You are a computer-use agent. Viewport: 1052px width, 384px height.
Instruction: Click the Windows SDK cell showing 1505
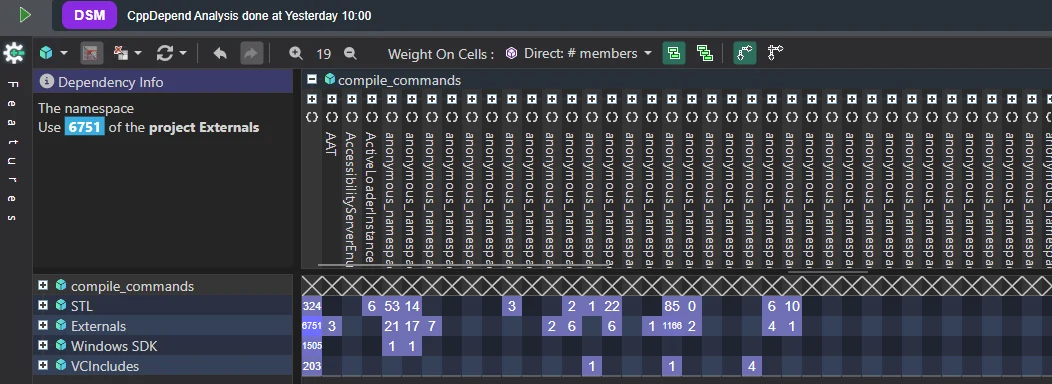[312, 346]
